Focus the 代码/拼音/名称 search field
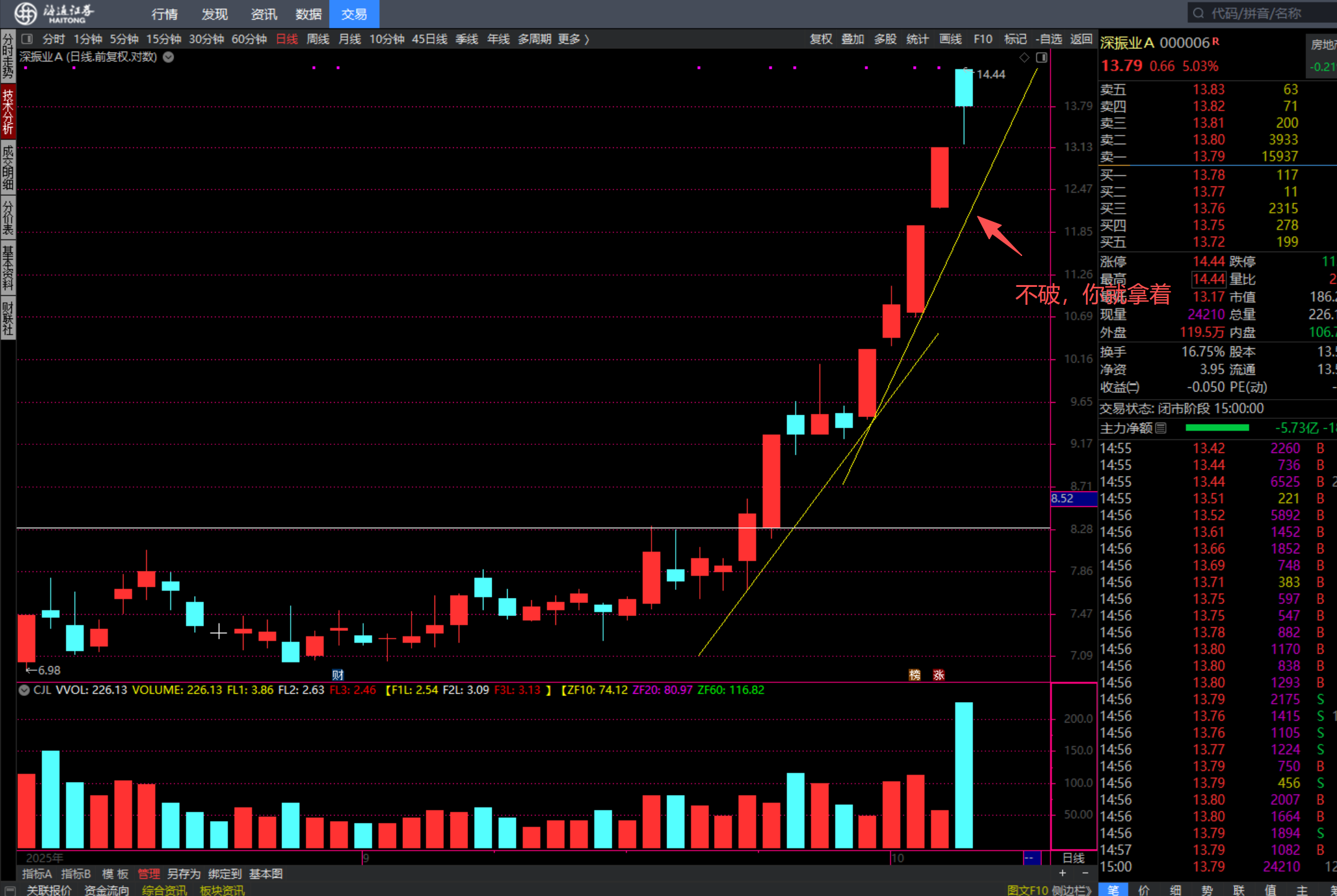 pos(1264,13)
